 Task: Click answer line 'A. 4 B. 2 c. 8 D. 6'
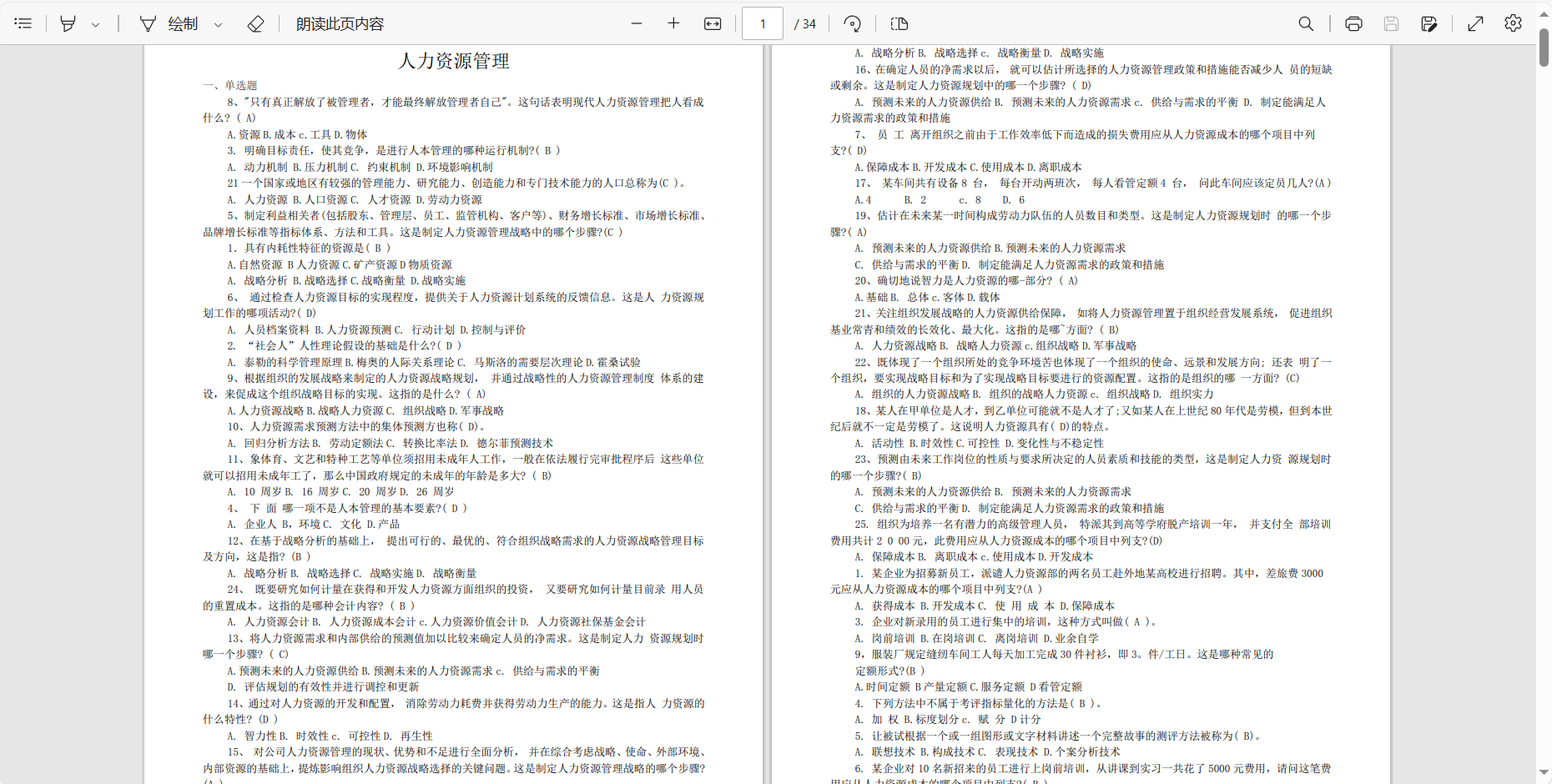click(940, 200)
